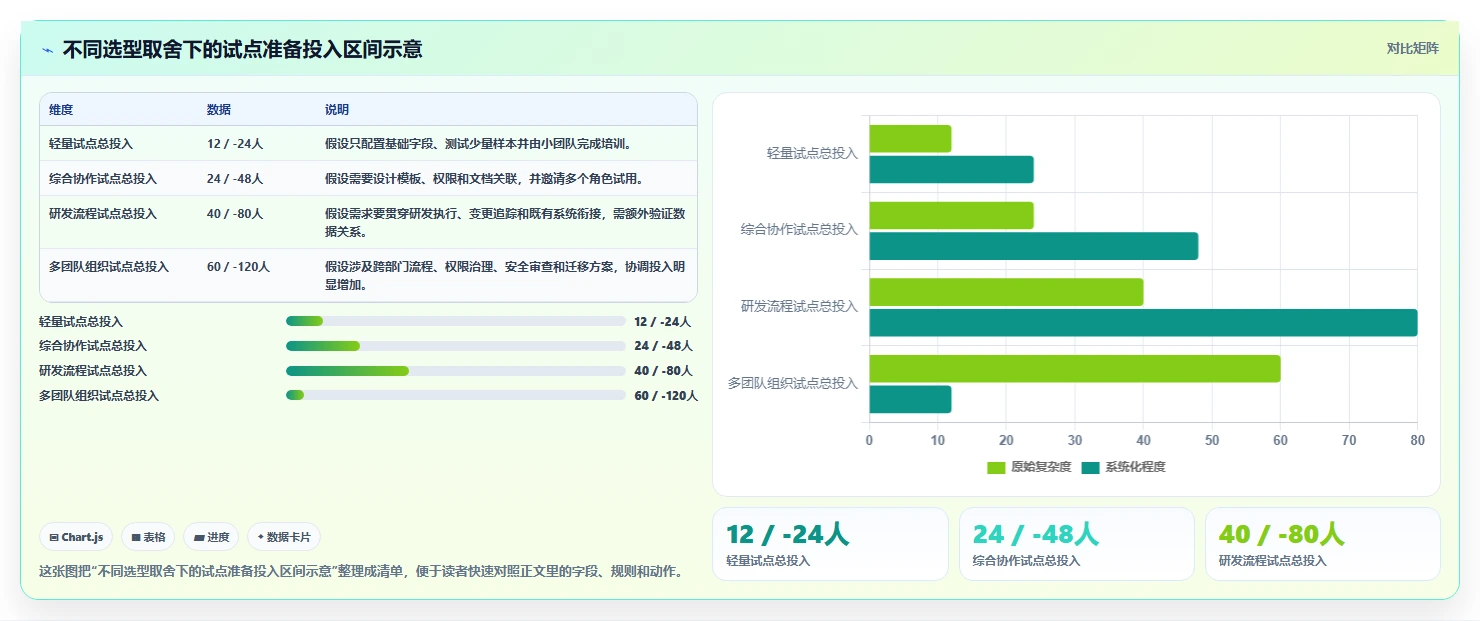Image resolution: width=1480 pixels, height=621 pixels.
Task: Click the 40 / -80人 data card
Action: pos(1323,544)
